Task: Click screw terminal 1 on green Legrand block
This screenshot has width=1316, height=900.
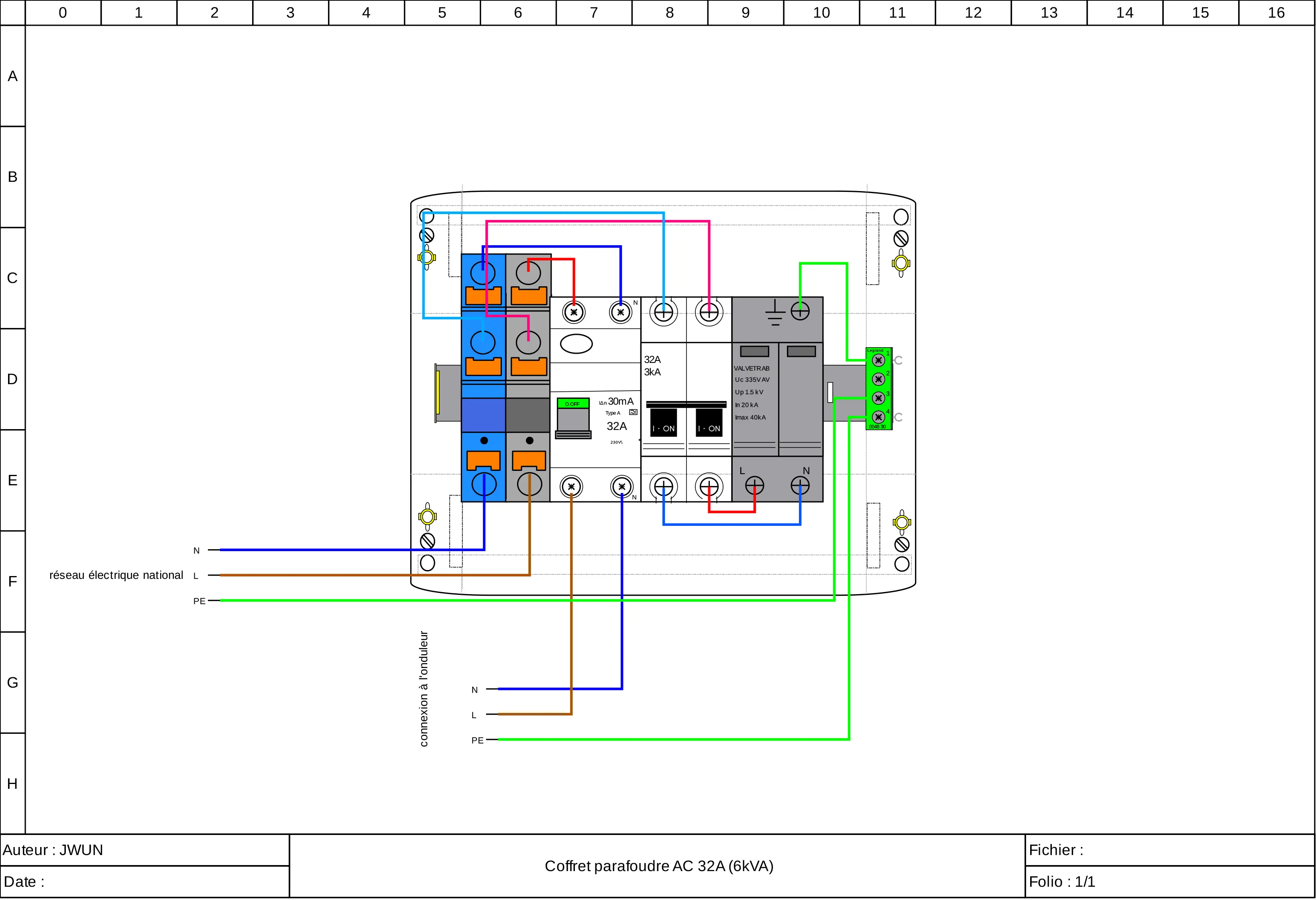Action: (x=878, y=360)
